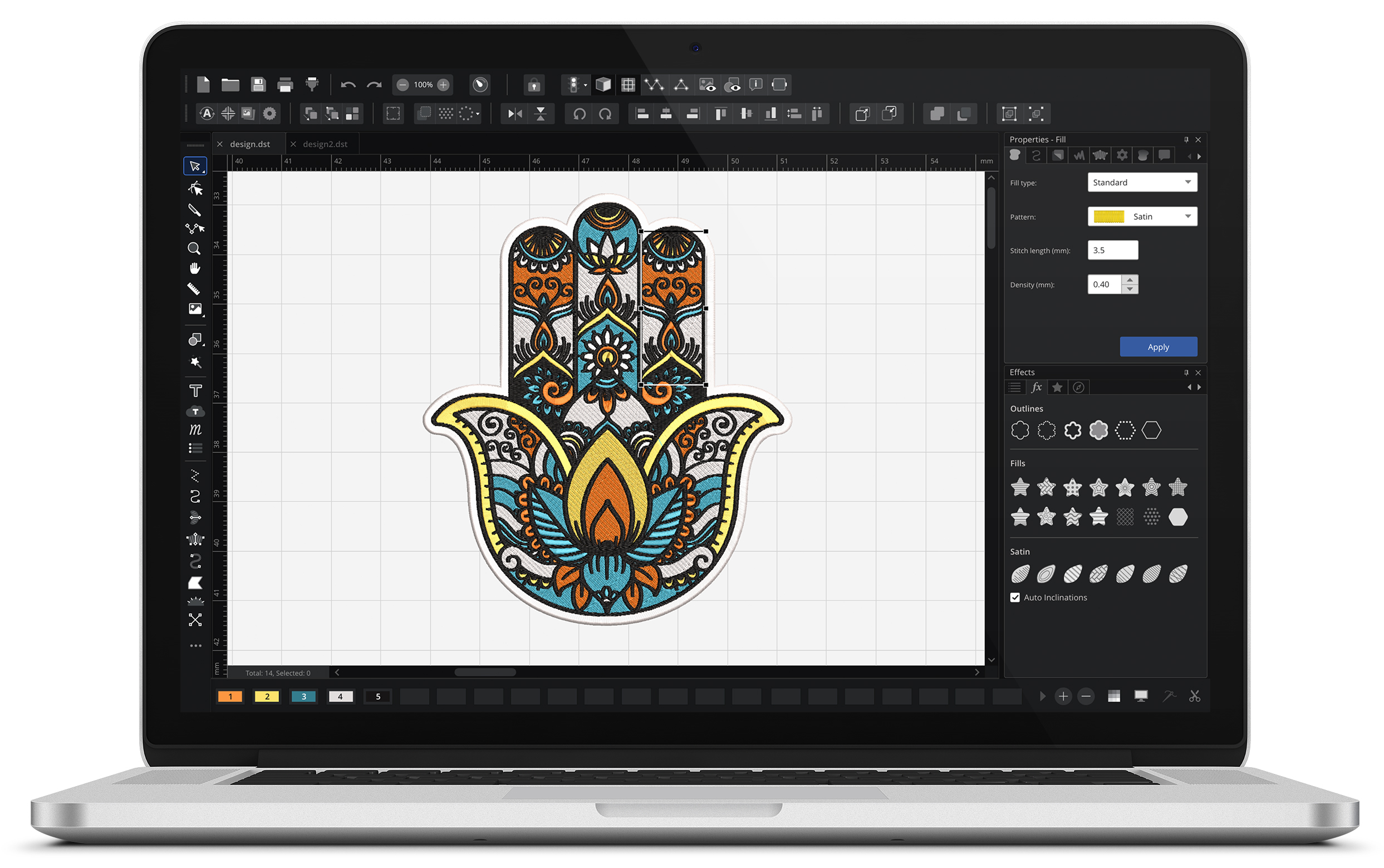Click the lock icon in top toolbar
Screen dimensions: 1384x868
[534, 86]
